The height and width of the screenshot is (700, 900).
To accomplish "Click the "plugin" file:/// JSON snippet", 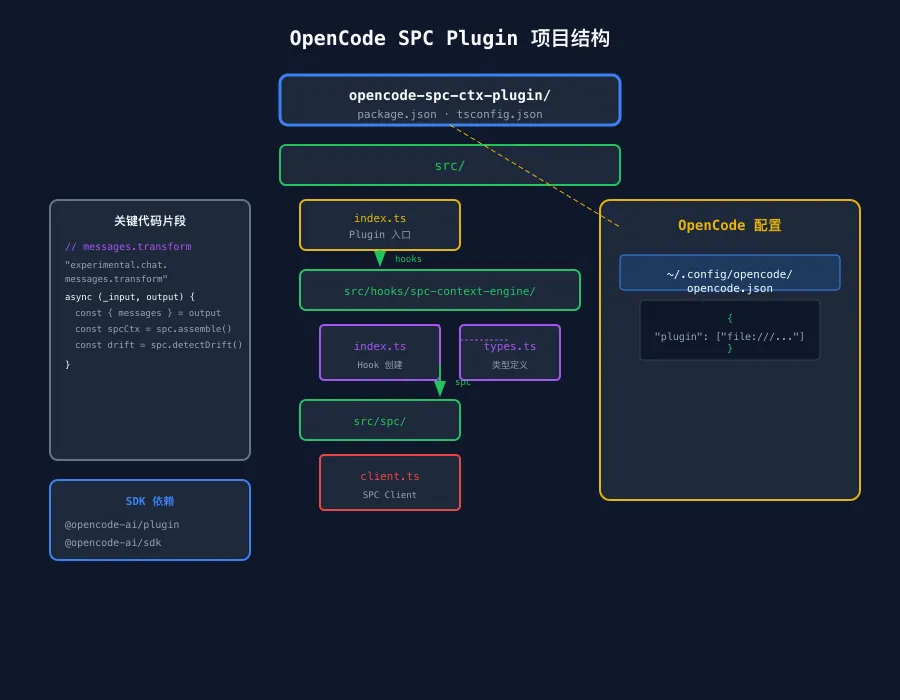I will pos(730,335).
